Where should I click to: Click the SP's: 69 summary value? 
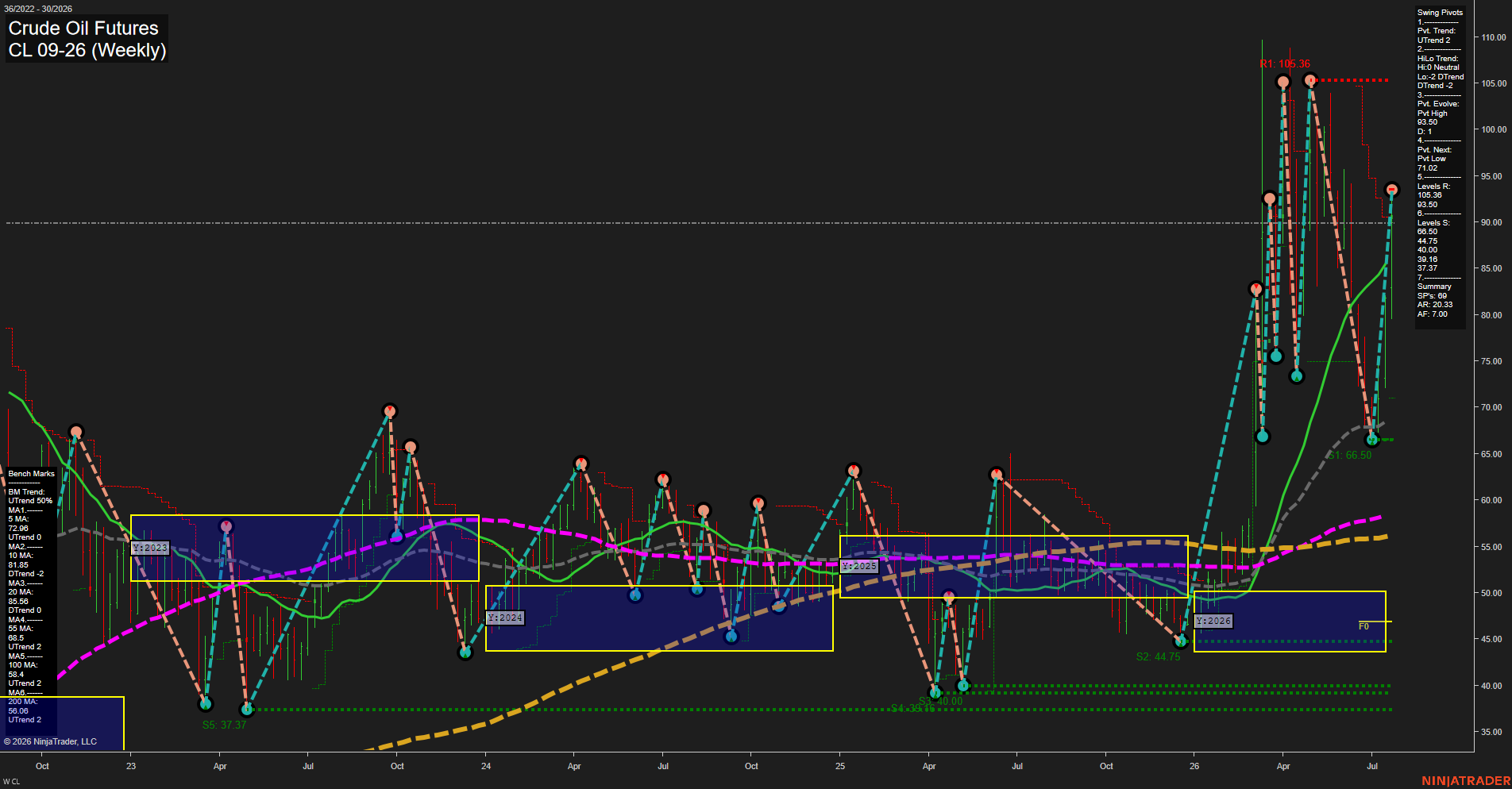1432,296
